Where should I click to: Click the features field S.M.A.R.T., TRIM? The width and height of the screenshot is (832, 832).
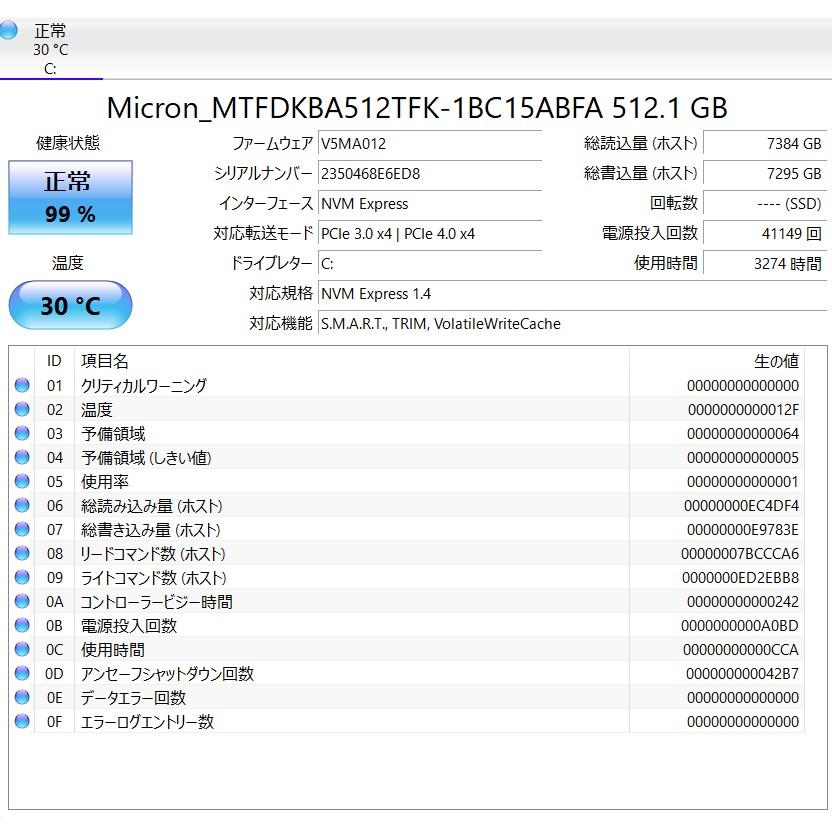point(573,324)
